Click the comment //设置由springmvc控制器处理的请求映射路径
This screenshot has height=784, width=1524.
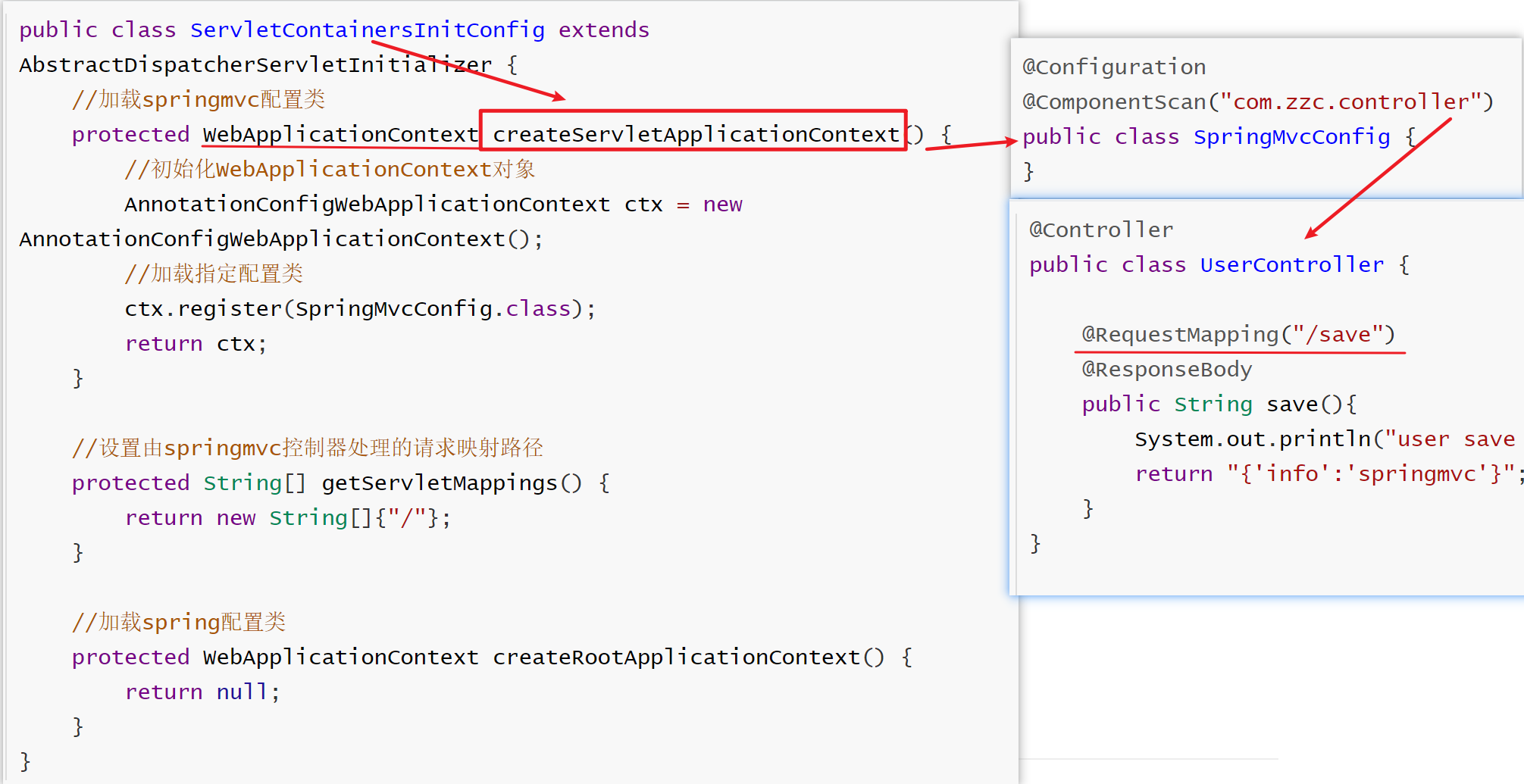tap(308, 448)
